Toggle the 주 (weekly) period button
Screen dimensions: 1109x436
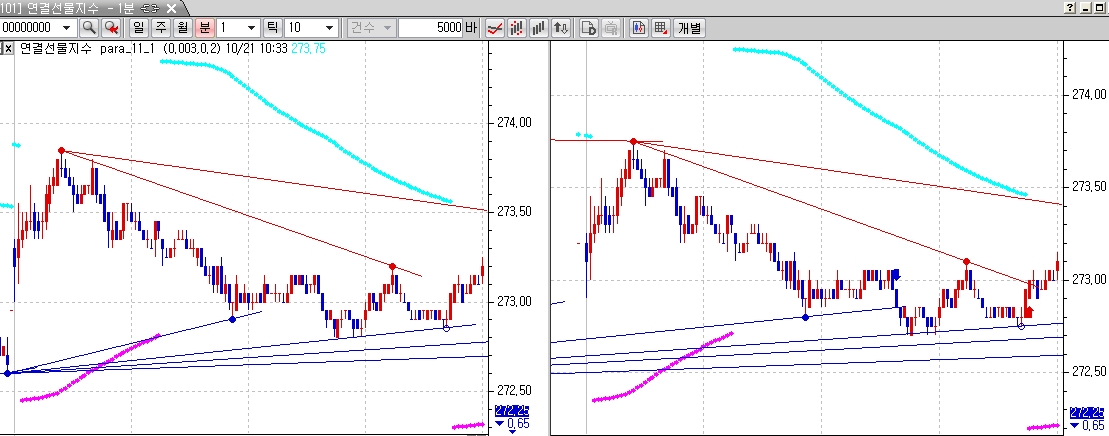click(x=160, y=28)
